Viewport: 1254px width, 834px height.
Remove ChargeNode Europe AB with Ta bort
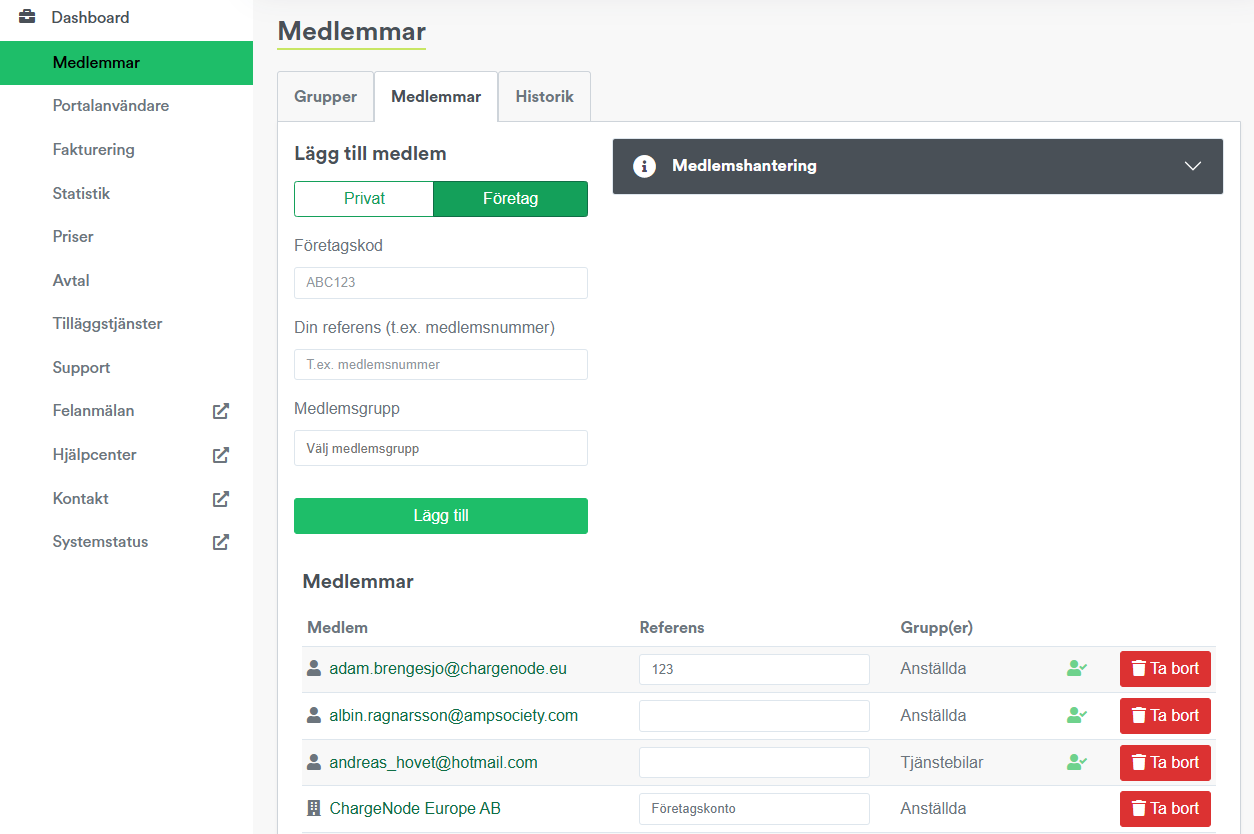coord(1165,809)
